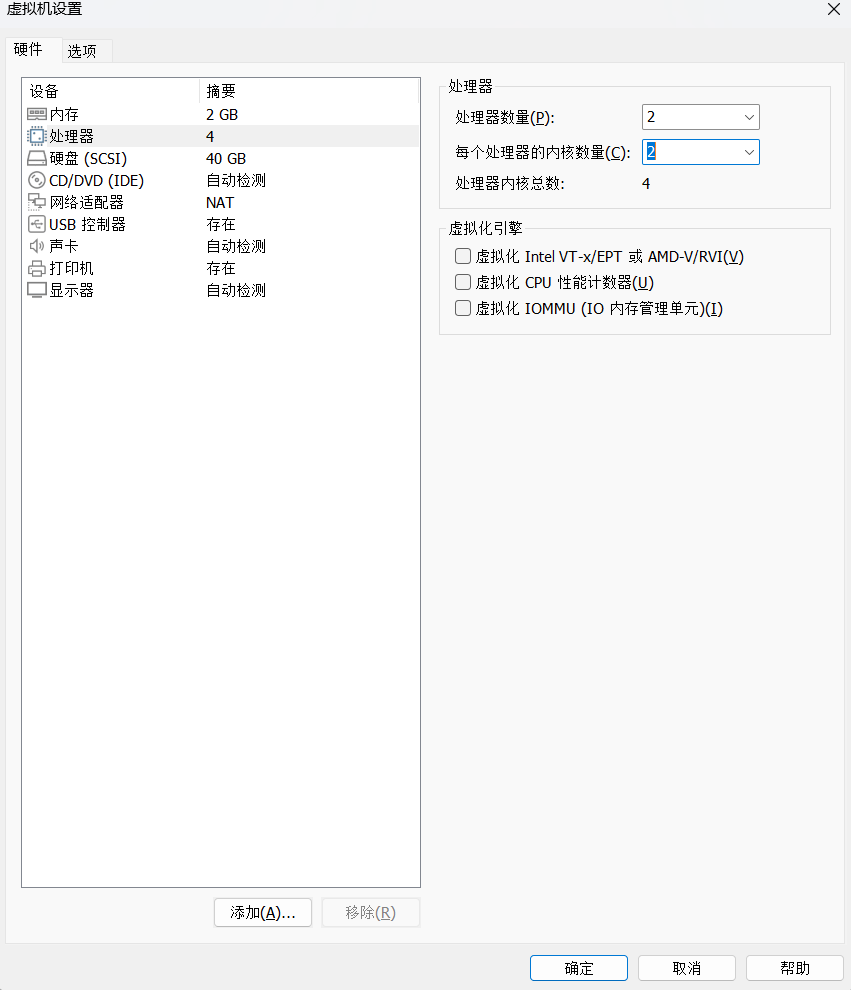The image size is (851, 990).
Task: Open the 处理器数量(P) dropdown arrow
Action: pos(749,117)
